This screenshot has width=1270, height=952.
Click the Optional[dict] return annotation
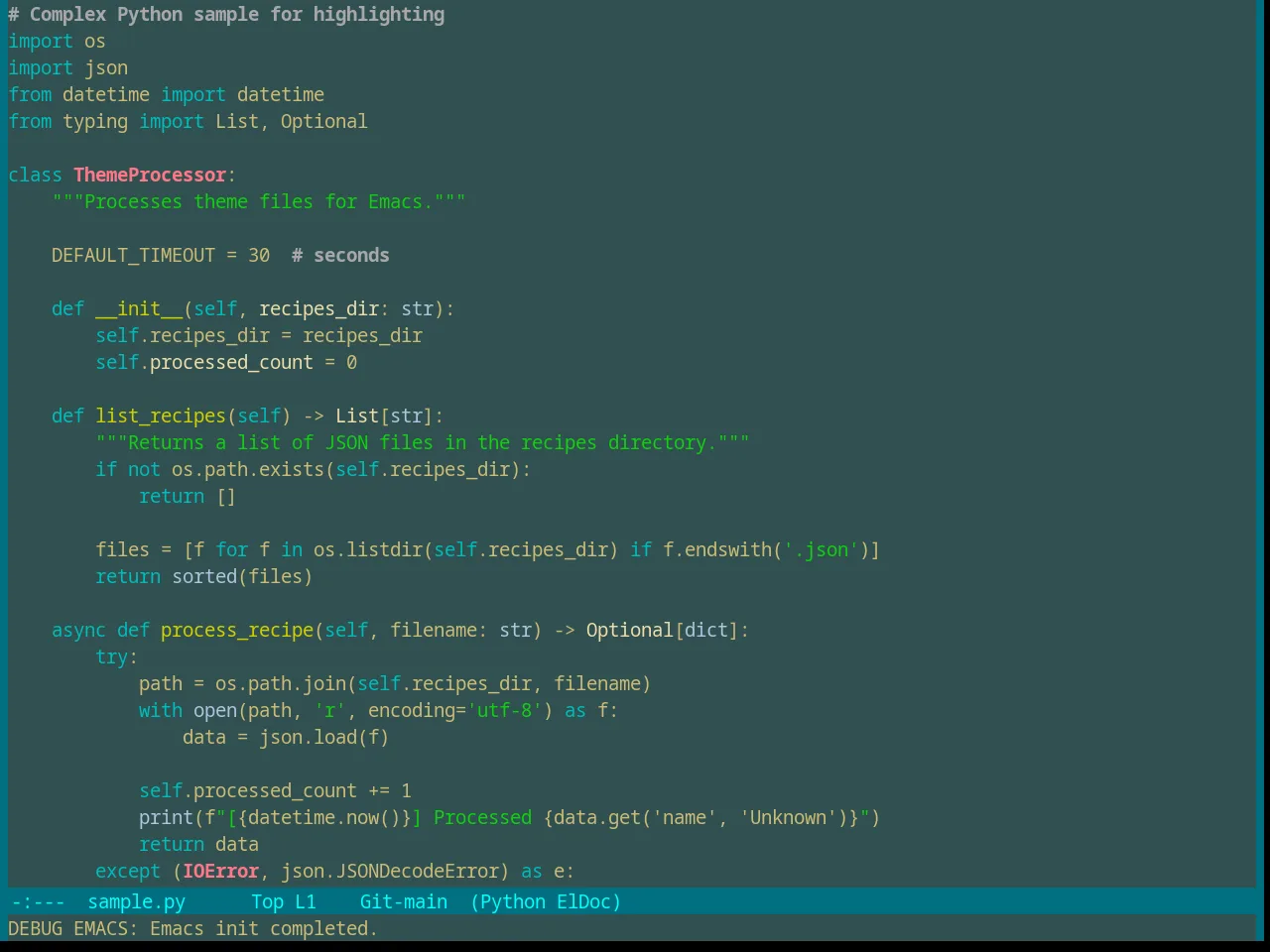662,630
